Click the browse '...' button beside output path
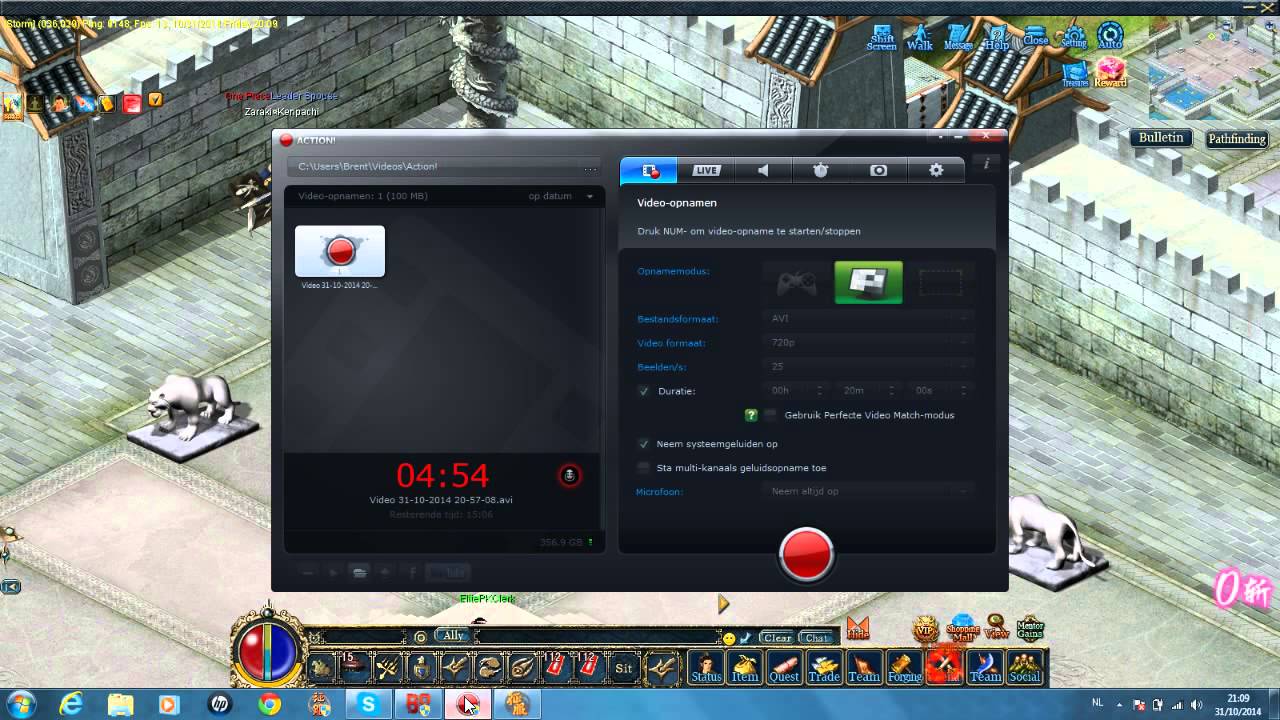The width and height of the screenshot is (1280, 720). (590, 168)
